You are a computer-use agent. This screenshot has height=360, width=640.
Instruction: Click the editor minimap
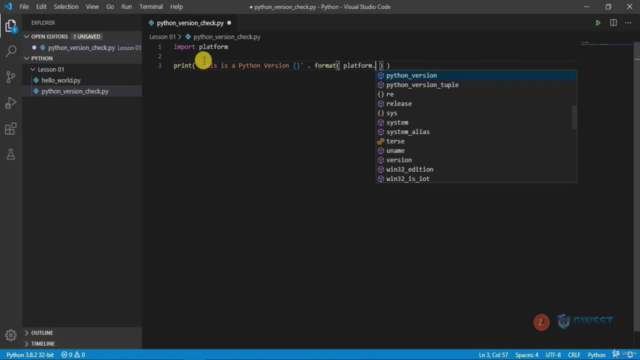[606, 44]
